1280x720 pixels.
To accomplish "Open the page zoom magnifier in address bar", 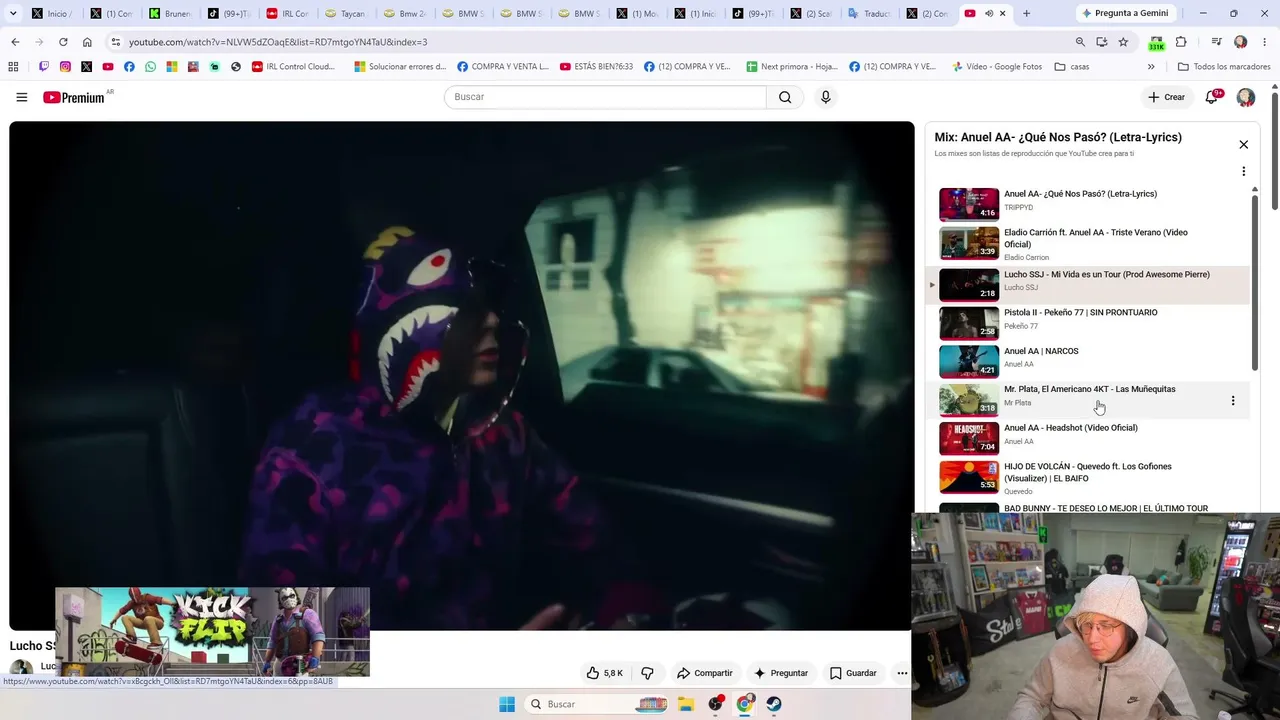I will click(1080, 42).
